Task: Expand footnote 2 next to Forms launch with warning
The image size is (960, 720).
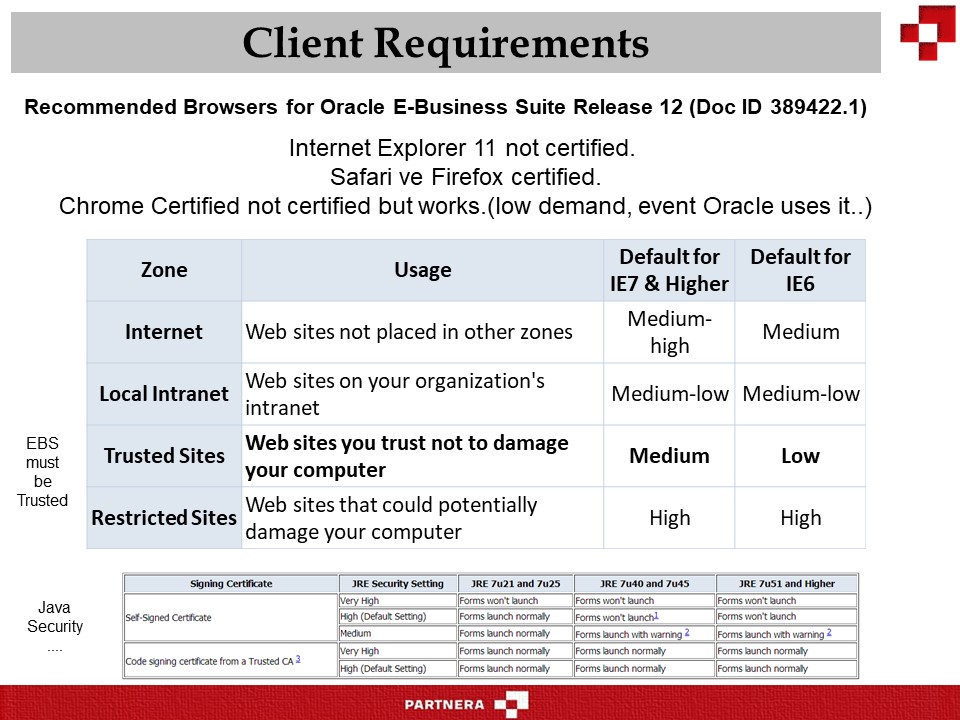Action: [x=688, y=633]
